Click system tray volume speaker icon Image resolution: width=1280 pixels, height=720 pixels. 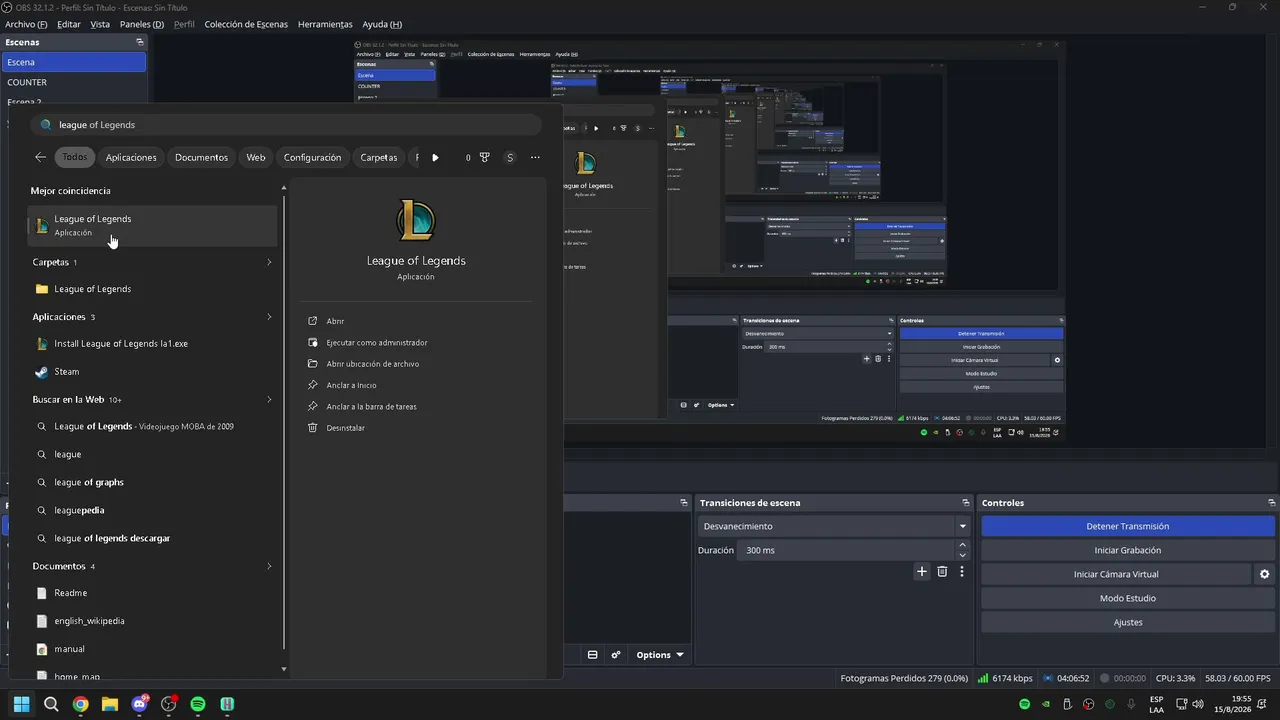tap(1198, 704)
